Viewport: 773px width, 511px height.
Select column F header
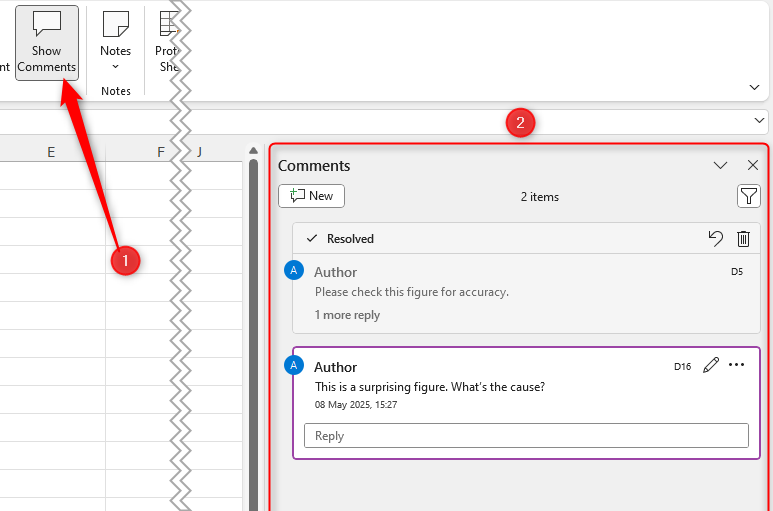[160, 152]
